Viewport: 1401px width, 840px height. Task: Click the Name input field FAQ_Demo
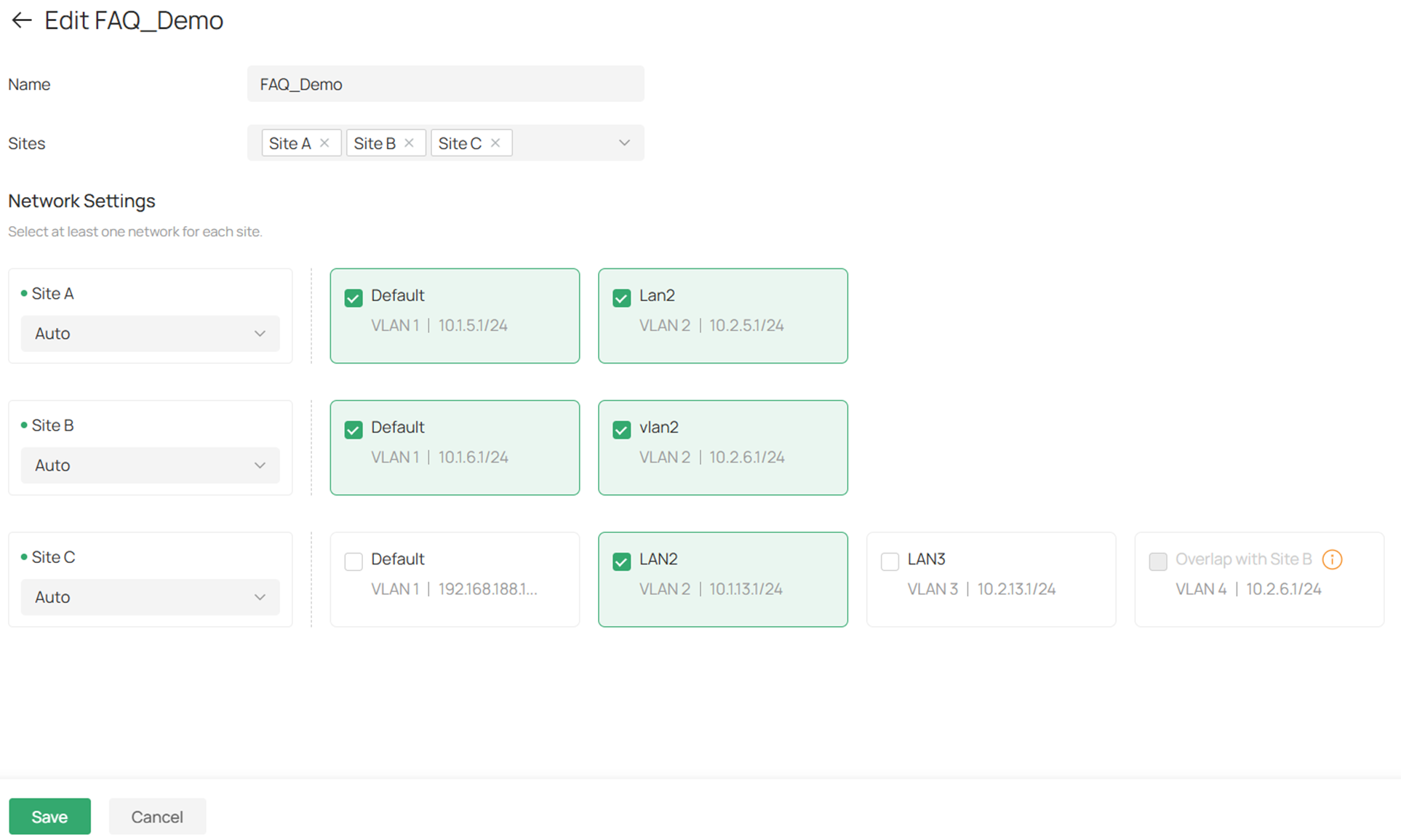pyautogui.click(x=445, y=84)
